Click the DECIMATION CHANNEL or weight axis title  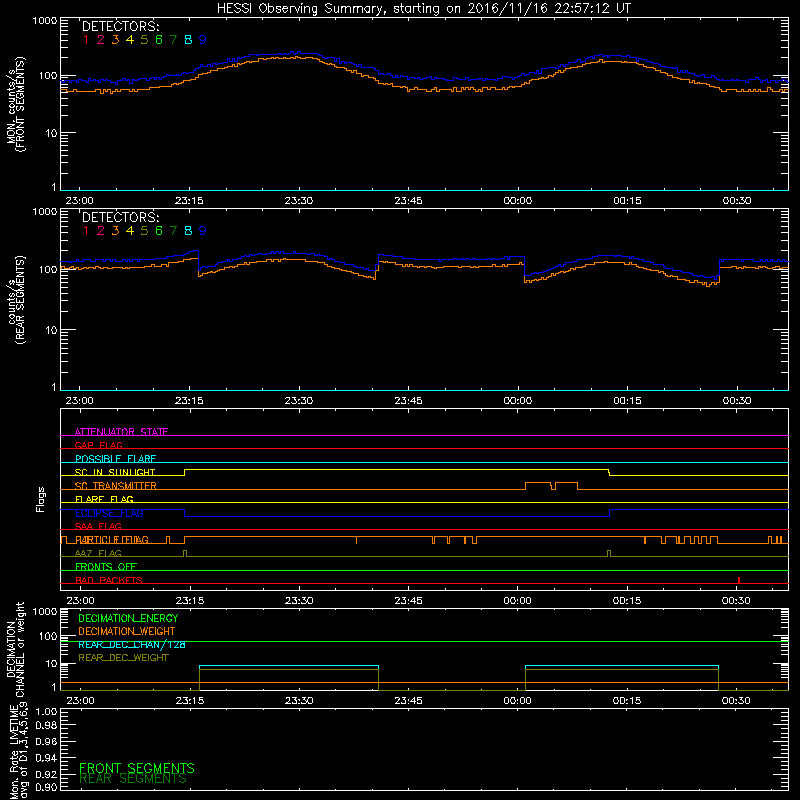click(15, 649)
